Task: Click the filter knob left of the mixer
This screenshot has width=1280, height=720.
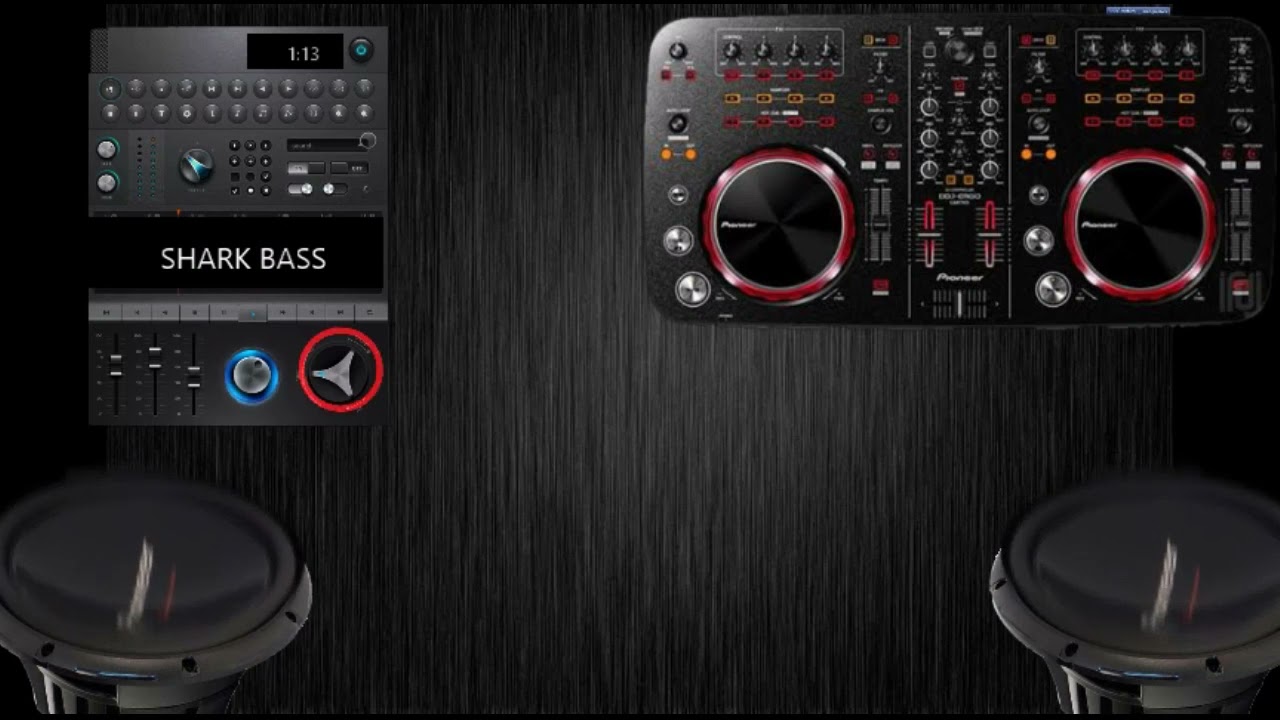Action: pyautogui.click(x=880, y=66)
